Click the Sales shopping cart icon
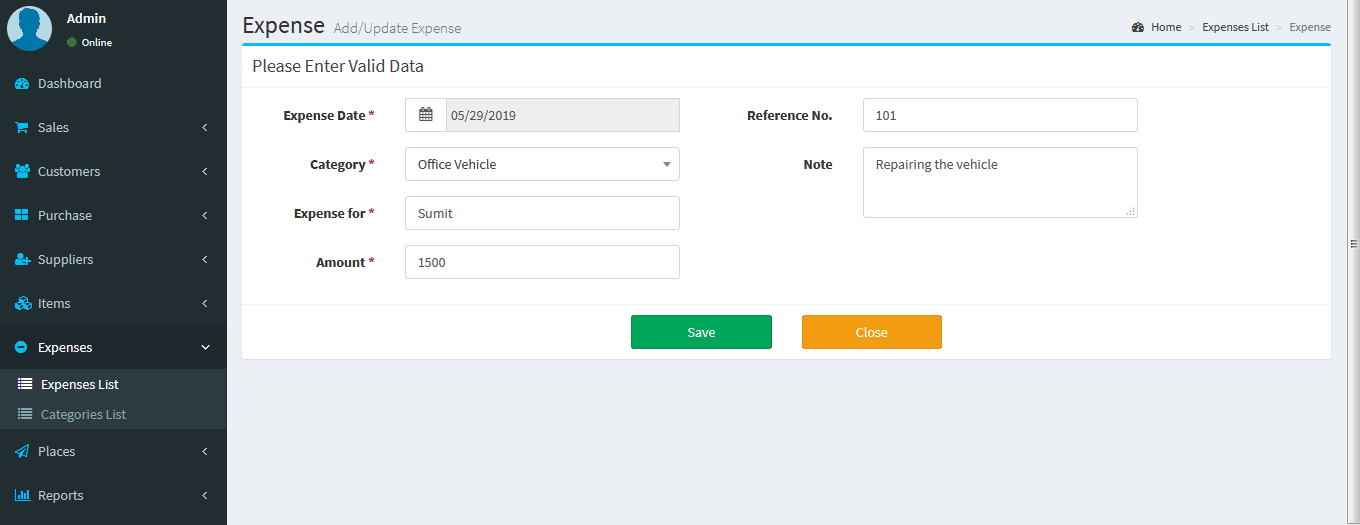Screen dimensions: 1360x525 (x=22, y=128)
